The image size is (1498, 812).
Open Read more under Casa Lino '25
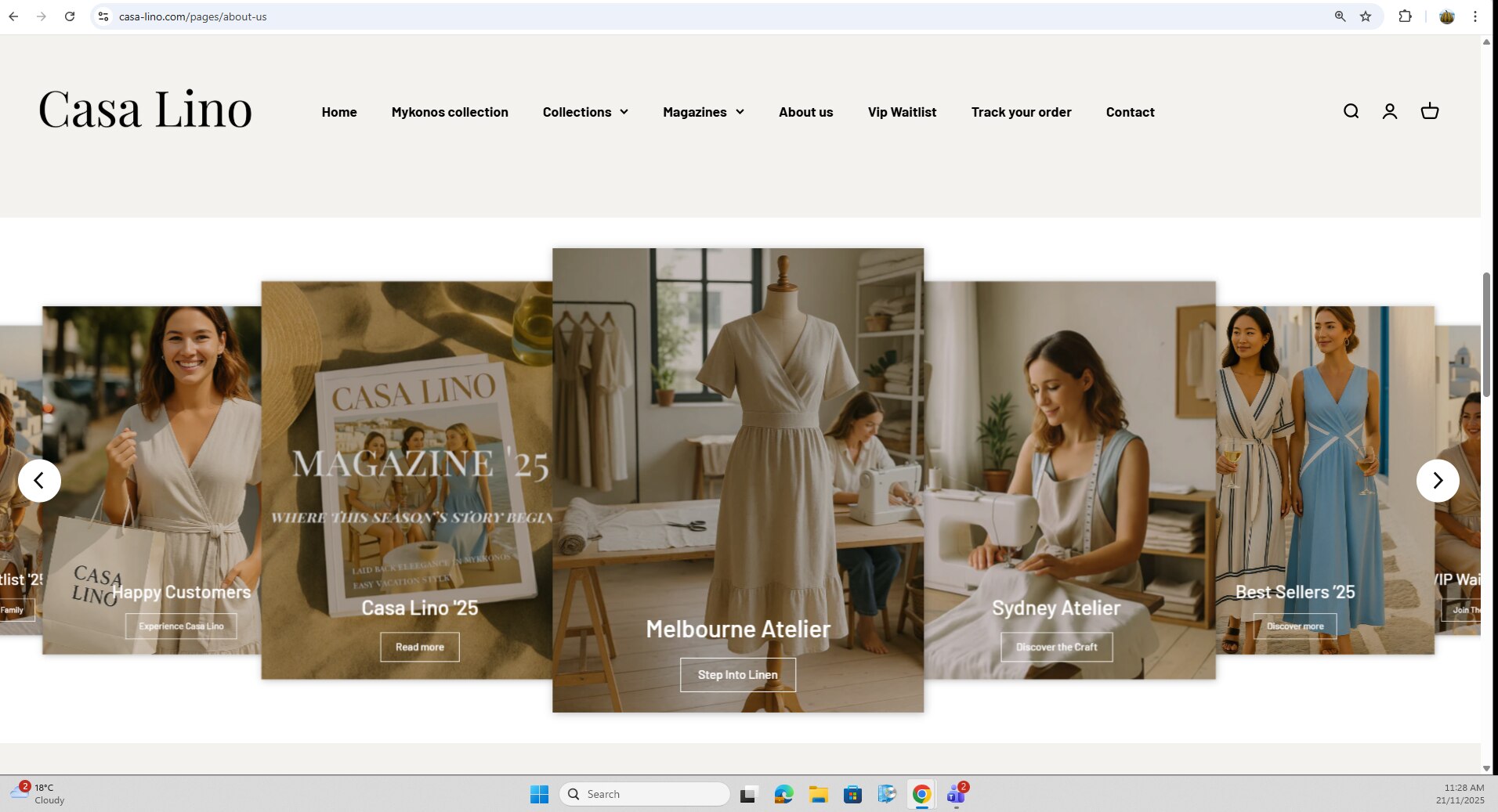pos(420,646)
